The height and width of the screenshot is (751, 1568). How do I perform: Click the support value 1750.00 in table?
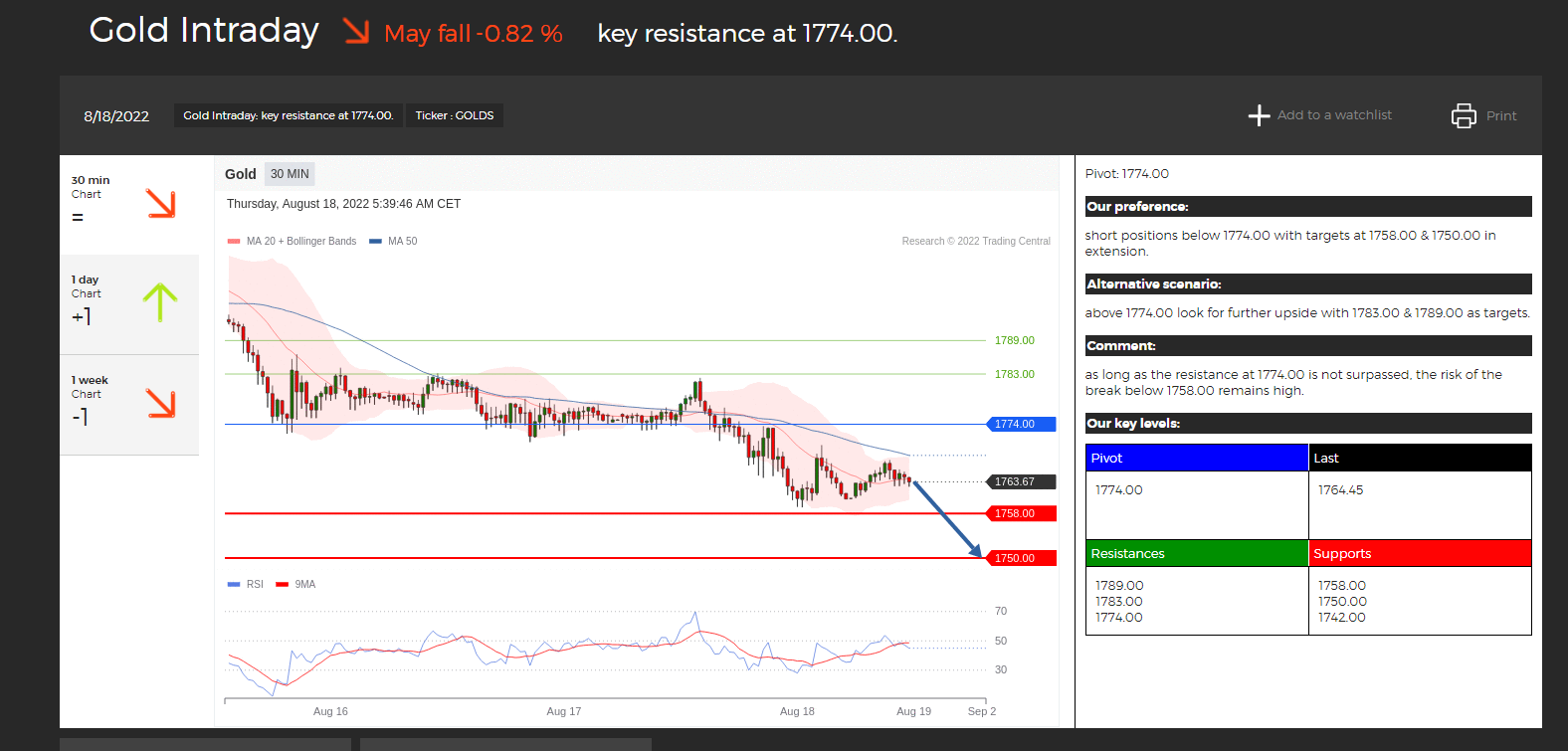coord(1342,601)
